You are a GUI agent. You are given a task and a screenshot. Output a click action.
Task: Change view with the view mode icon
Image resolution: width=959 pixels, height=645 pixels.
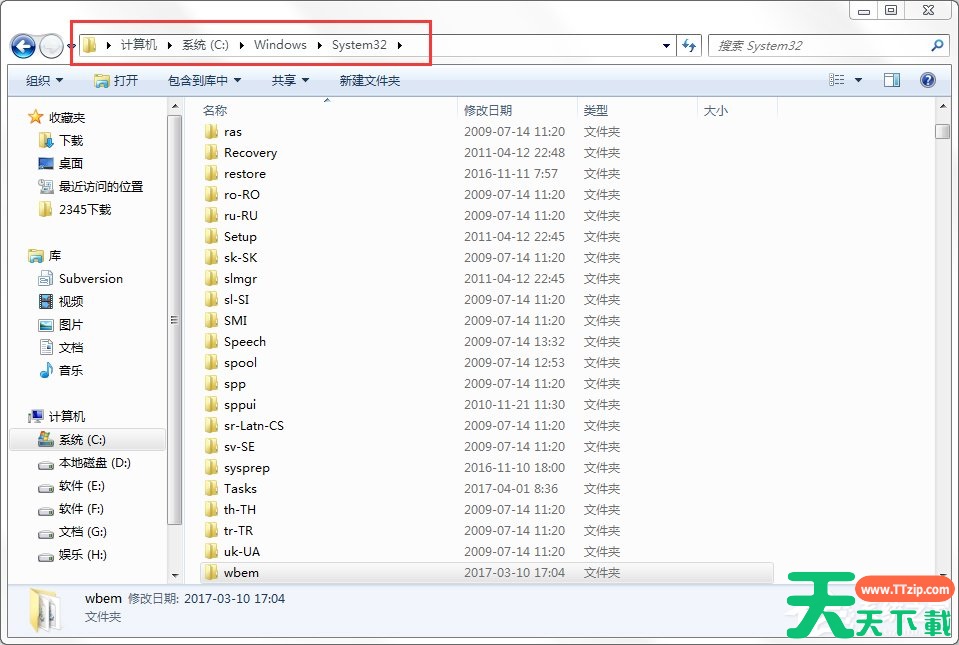click(x=836, y=80)
